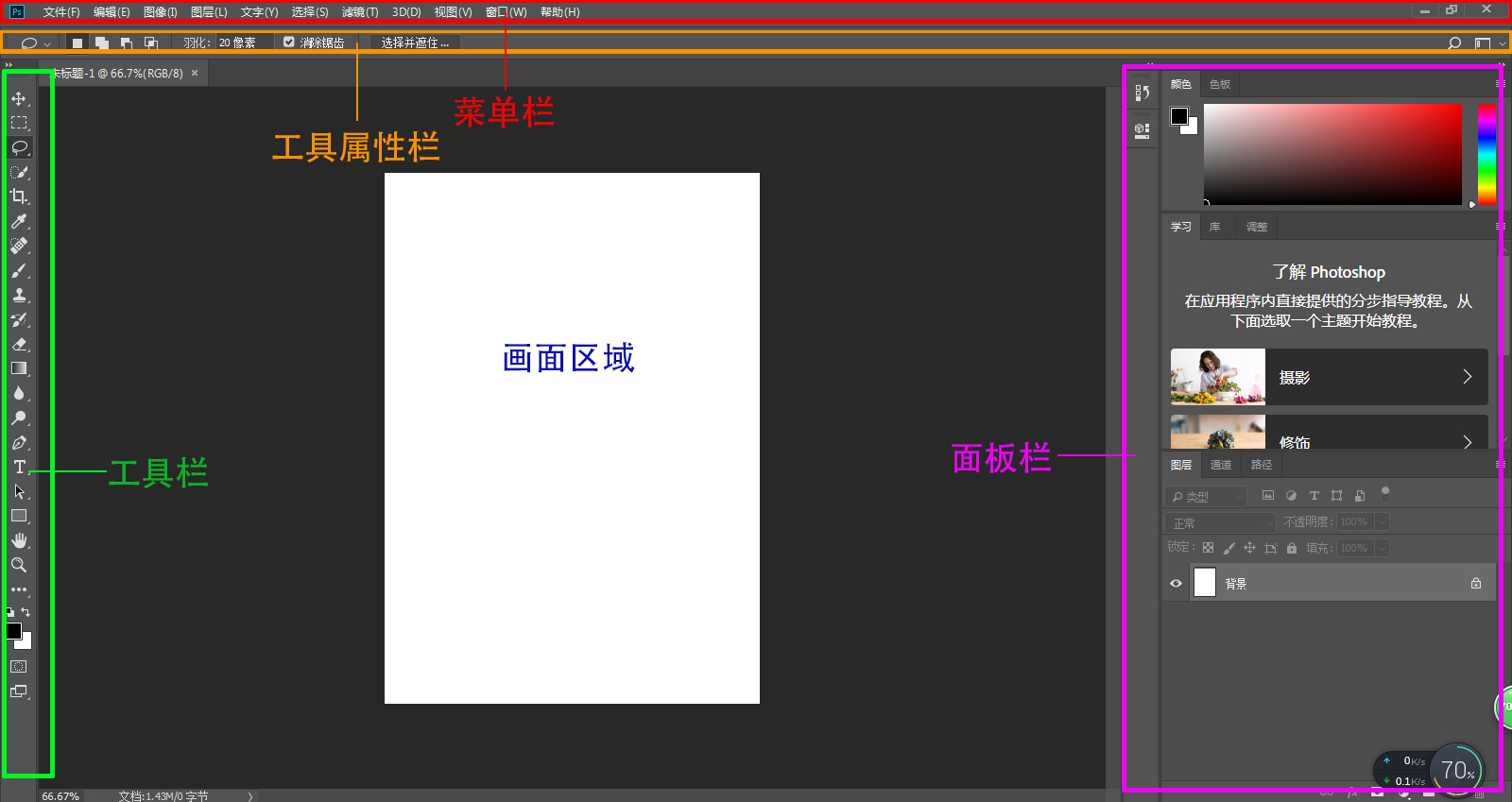Switch to the 色板 tab
The height and width of the screenshot is (802, 1512).
pos(1220,84)
